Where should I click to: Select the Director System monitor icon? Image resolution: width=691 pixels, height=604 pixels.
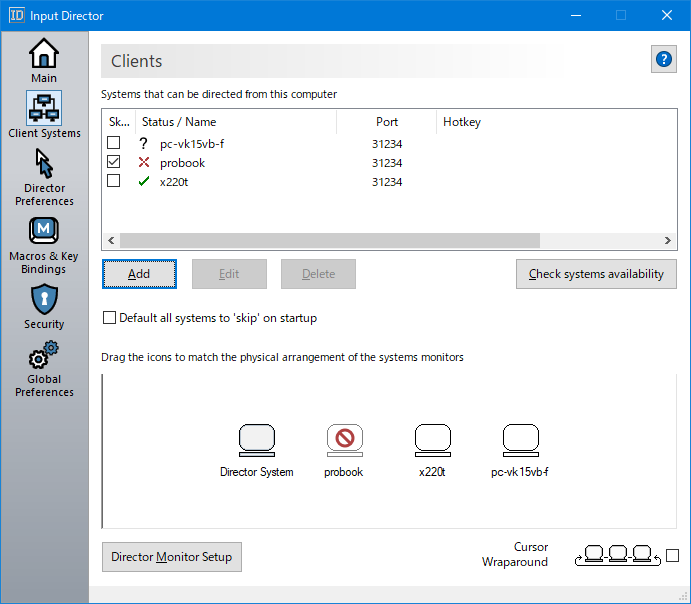[257, 439]
